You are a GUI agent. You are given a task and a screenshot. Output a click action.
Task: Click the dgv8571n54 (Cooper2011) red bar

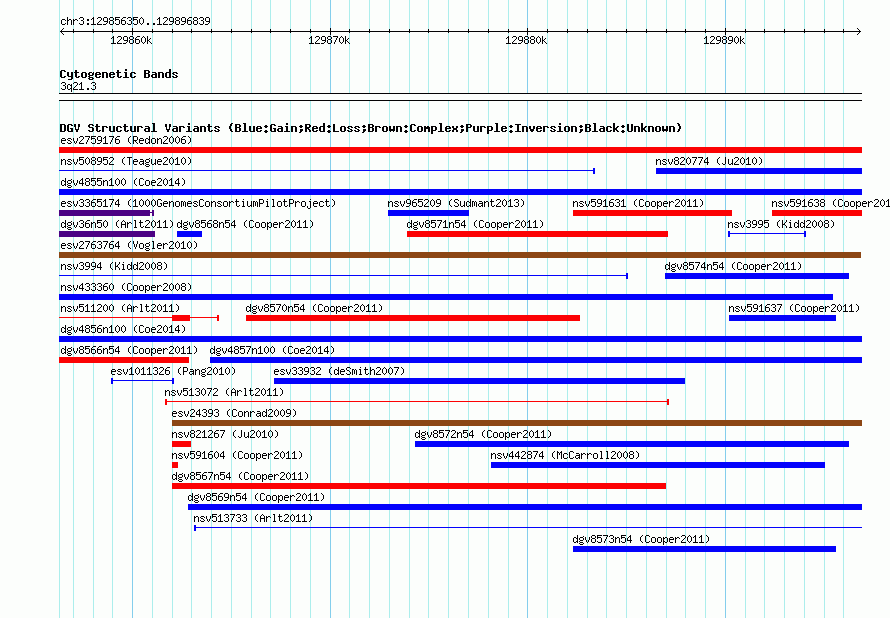[538, 234]
